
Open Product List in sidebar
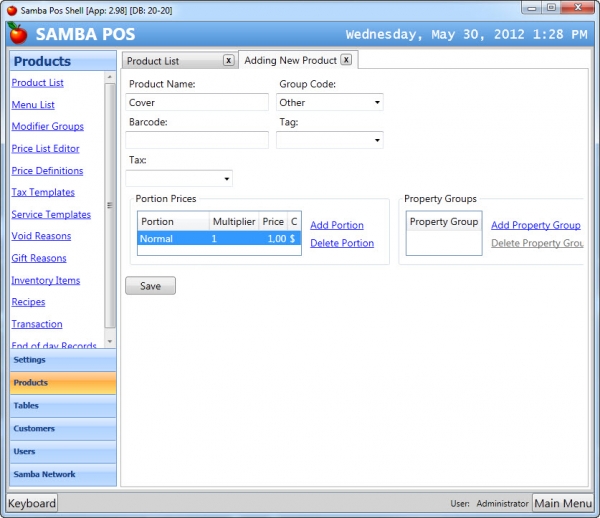pos(38,83)
